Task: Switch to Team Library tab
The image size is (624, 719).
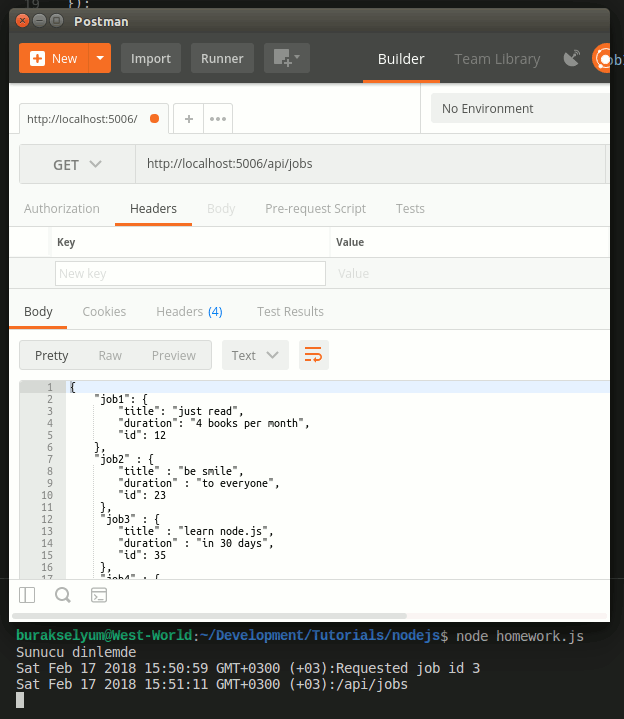Action: point(497,59)
